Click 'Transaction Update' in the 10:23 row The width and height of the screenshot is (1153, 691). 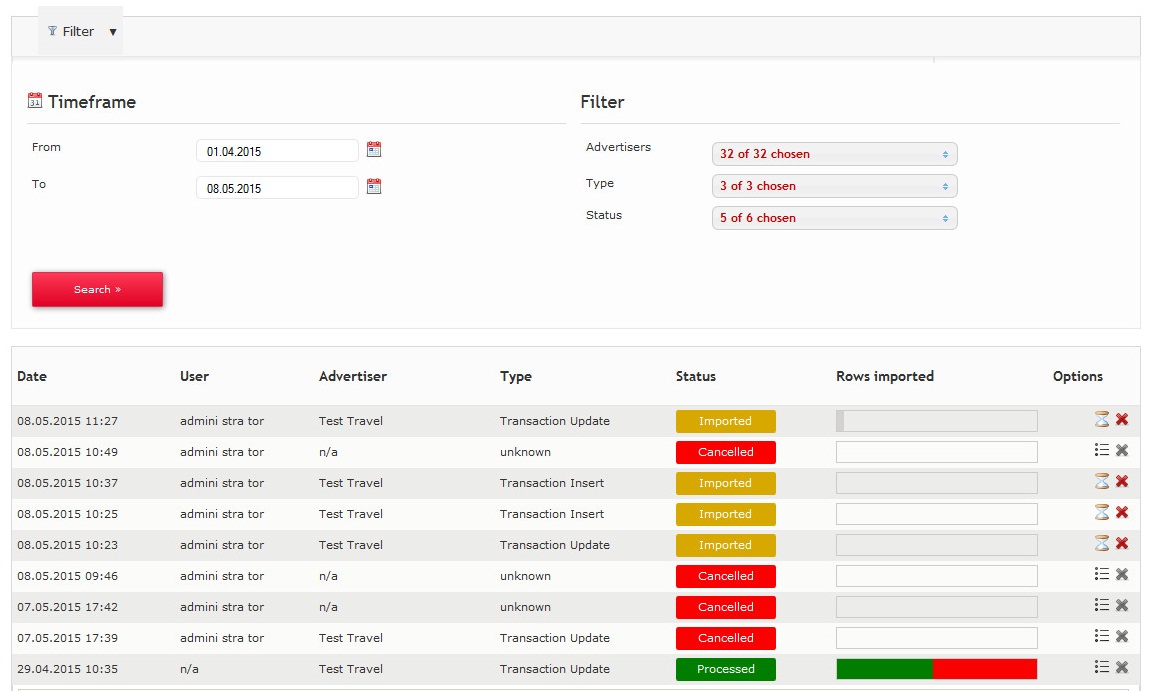point(555,545)
